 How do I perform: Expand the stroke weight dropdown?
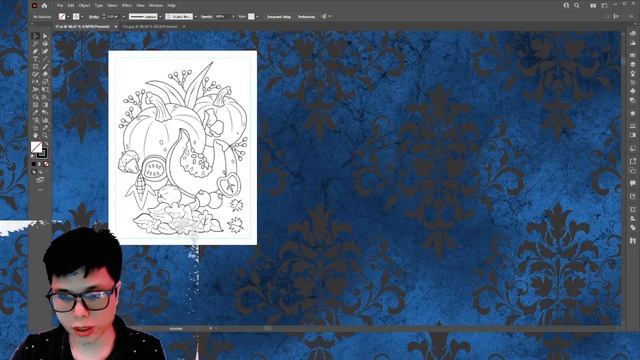124,17
